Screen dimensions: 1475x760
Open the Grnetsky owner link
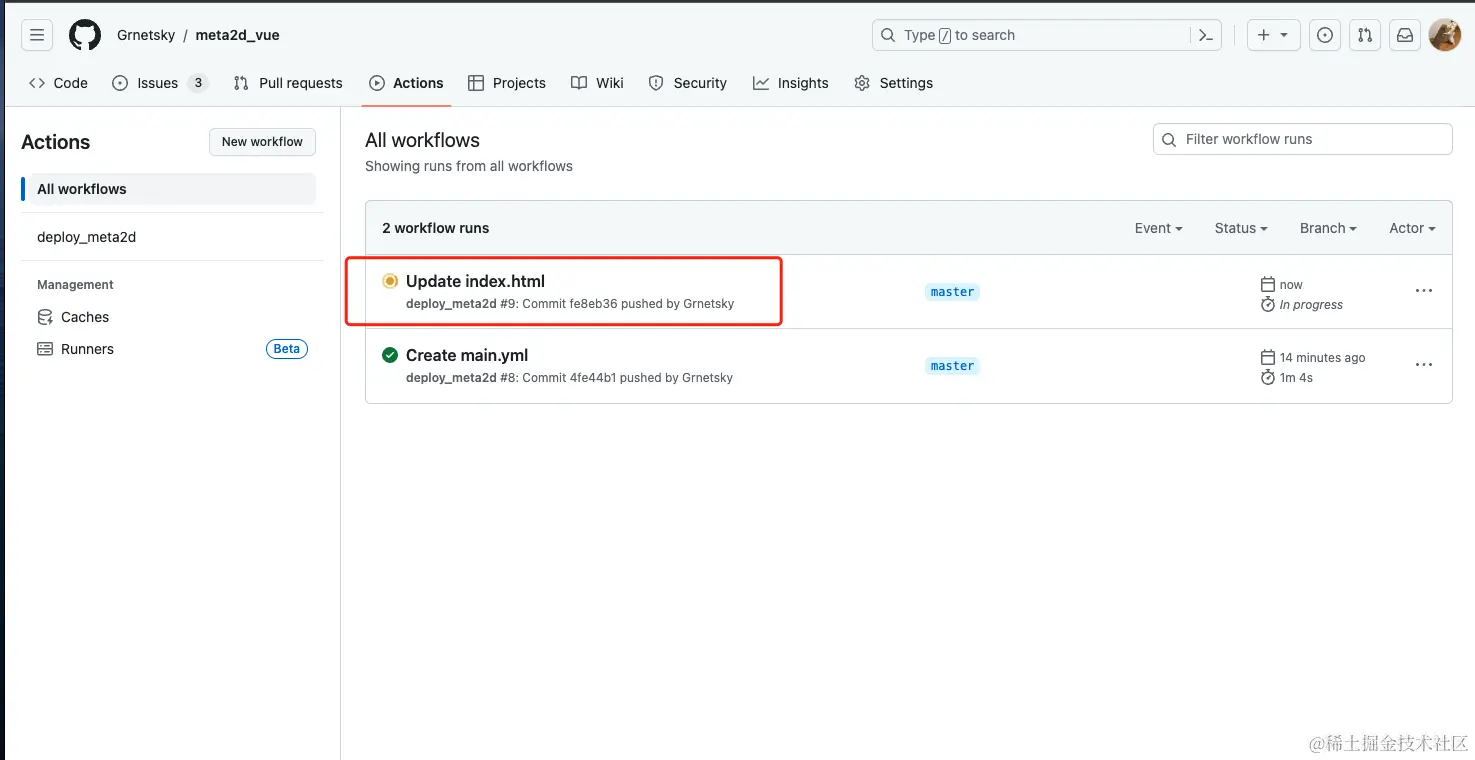[146, 35]
